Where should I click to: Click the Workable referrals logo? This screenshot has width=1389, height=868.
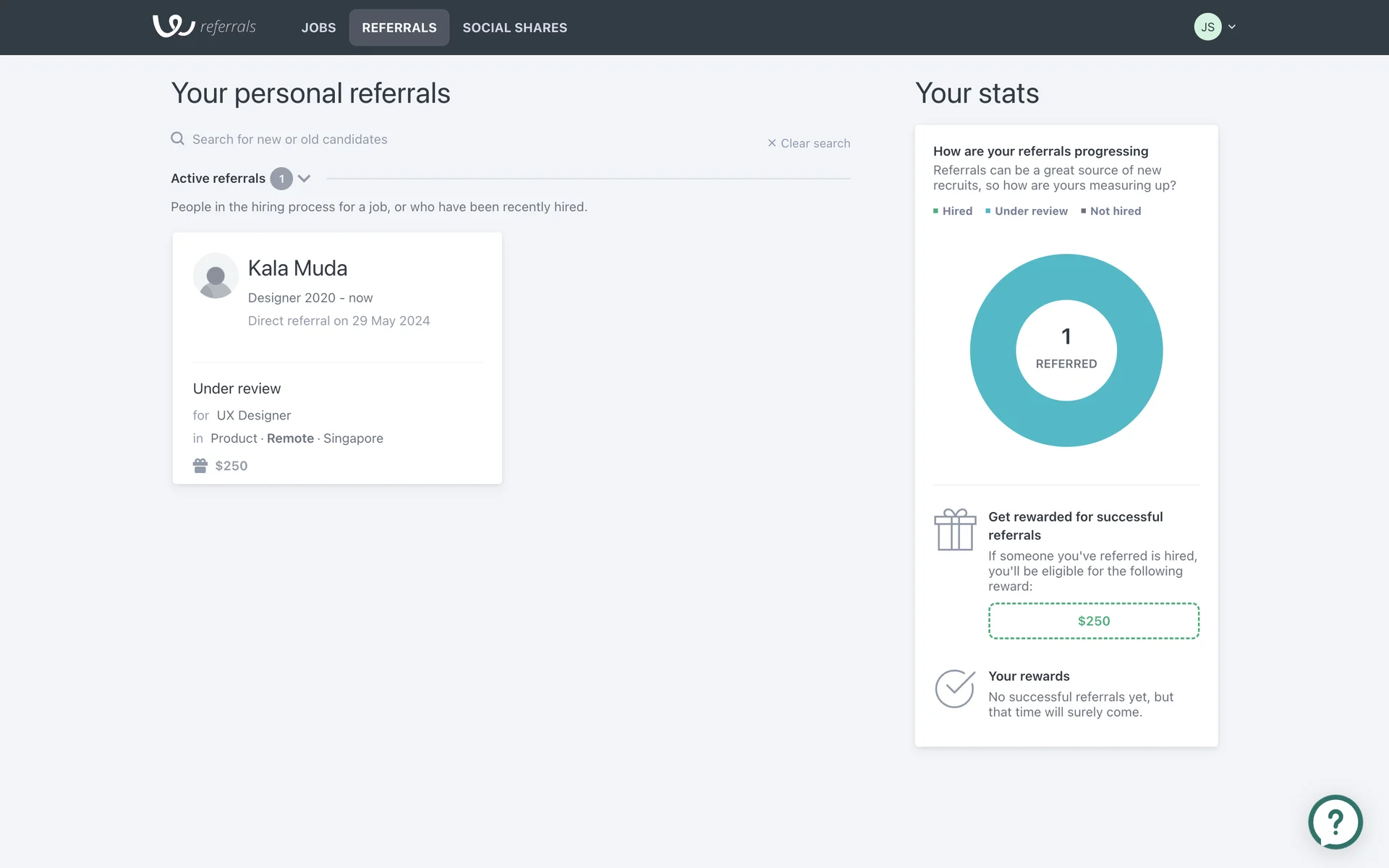(204, 27)
